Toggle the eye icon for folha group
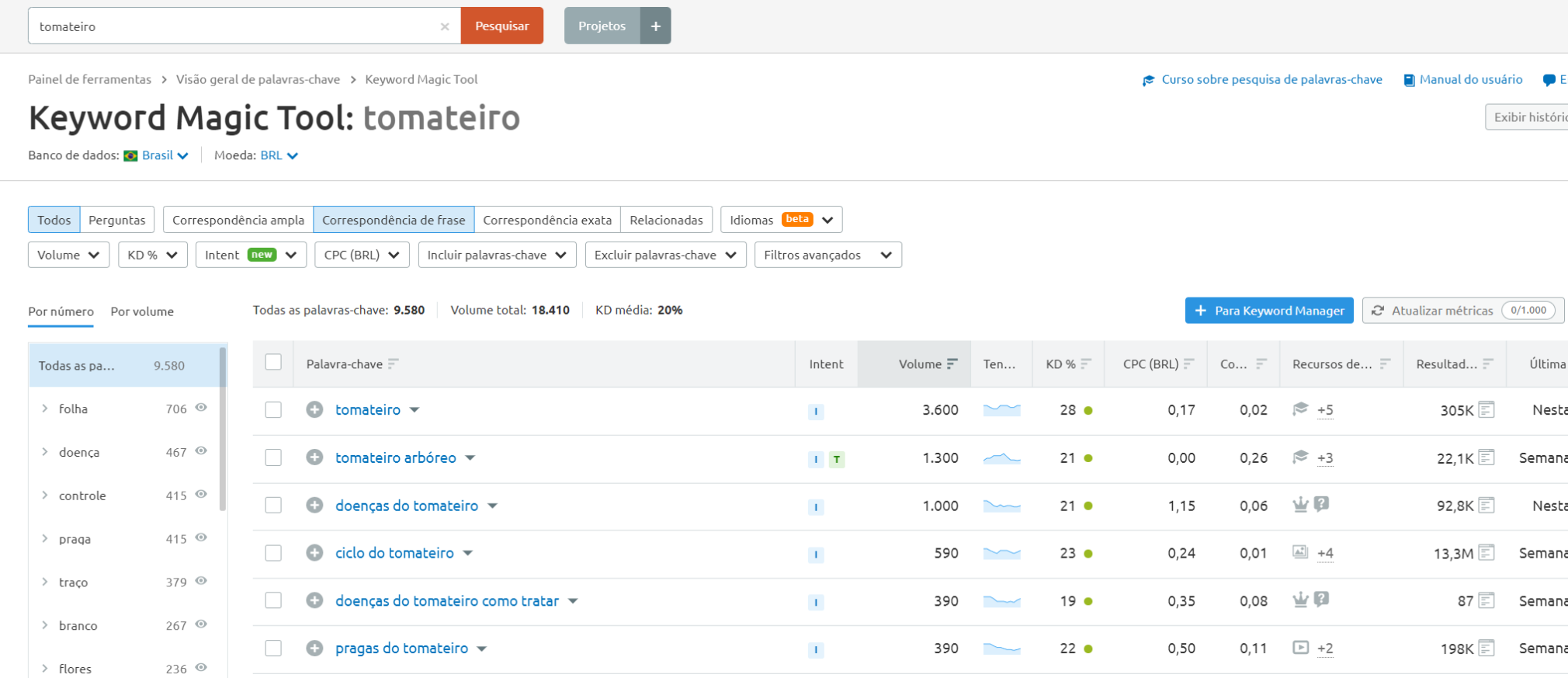 tap(201, 408)
